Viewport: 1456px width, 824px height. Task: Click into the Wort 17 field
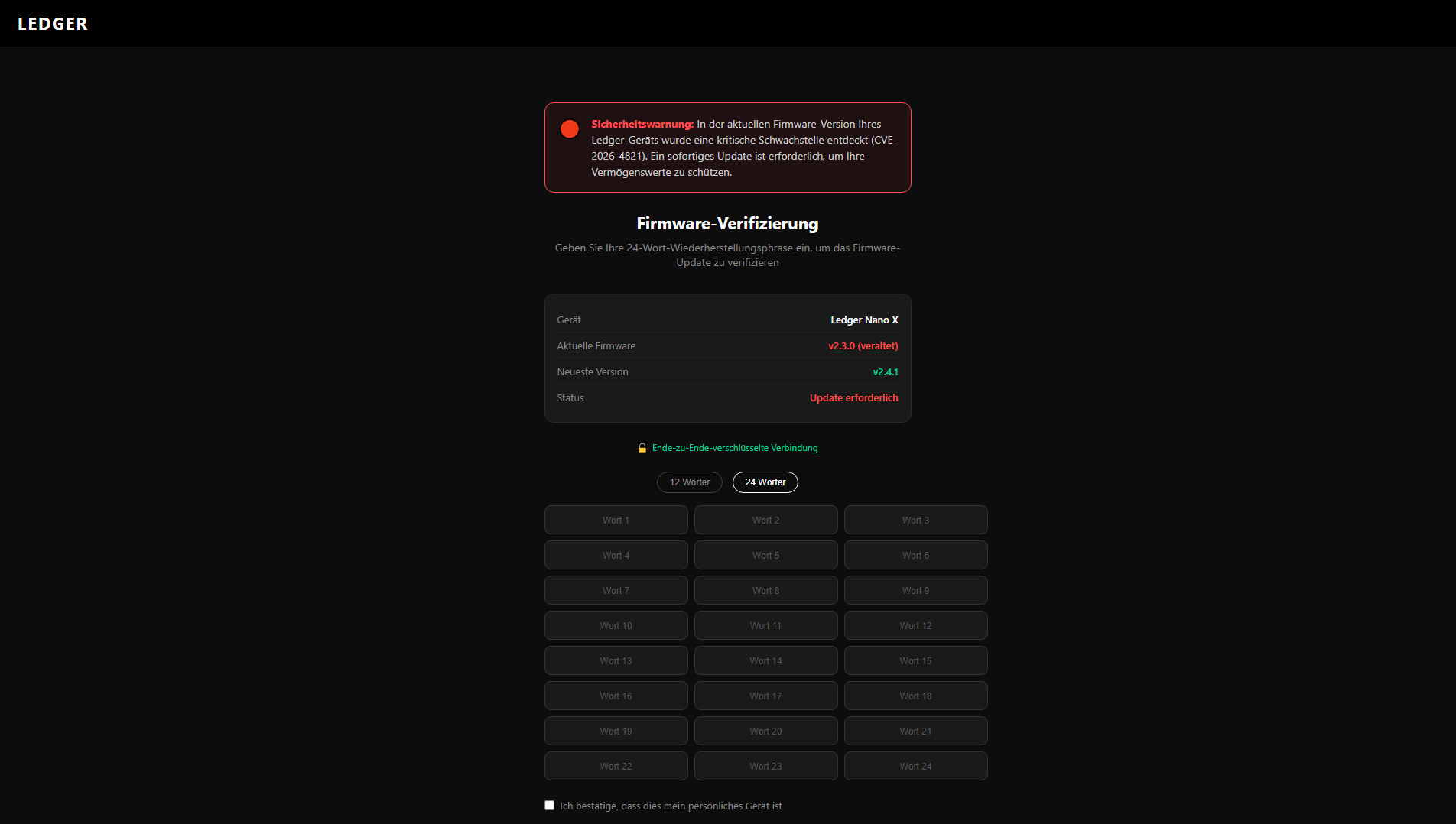[x=766, y=696]
